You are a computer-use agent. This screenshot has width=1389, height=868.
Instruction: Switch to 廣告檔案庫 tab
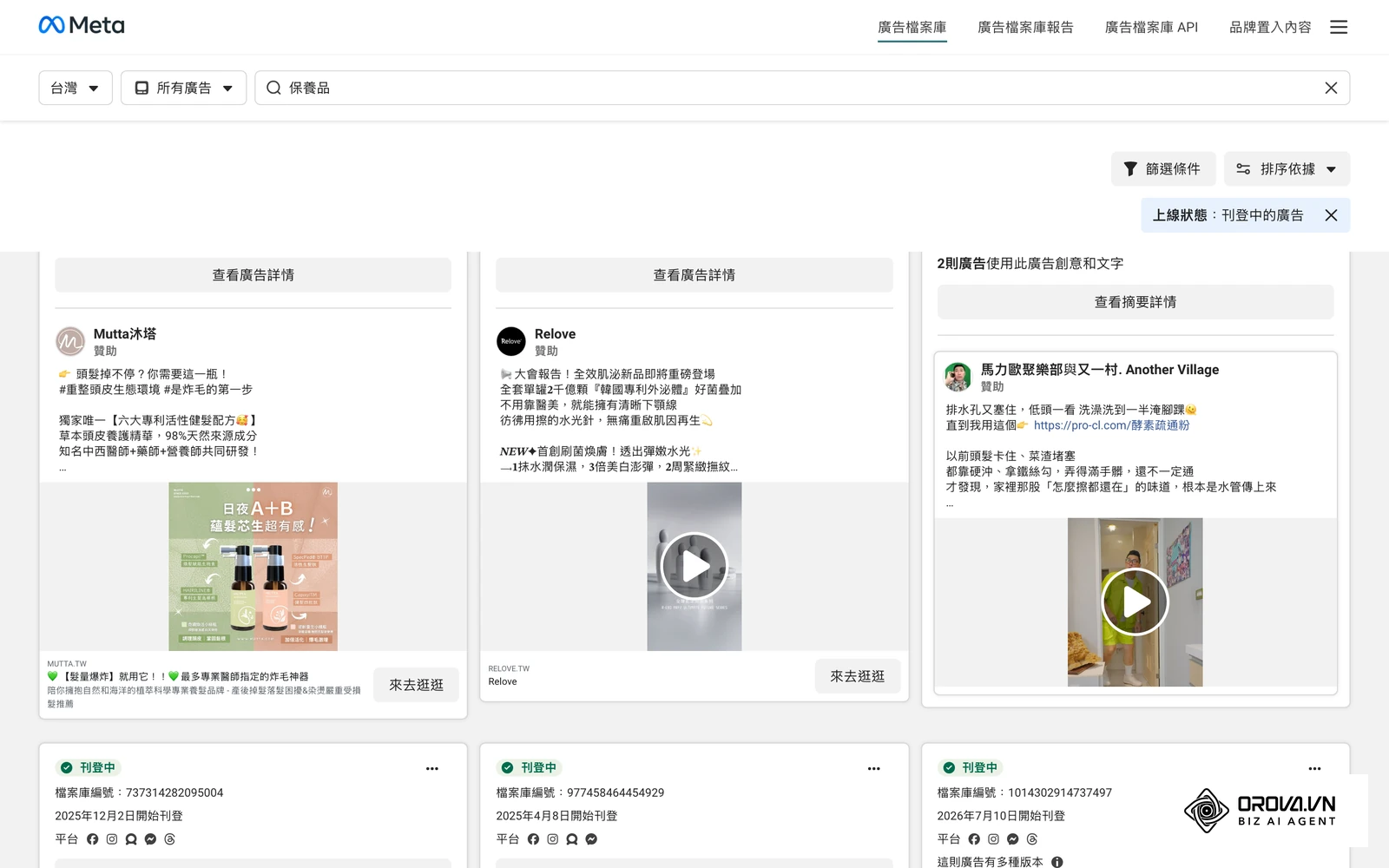tap(912, 27)
